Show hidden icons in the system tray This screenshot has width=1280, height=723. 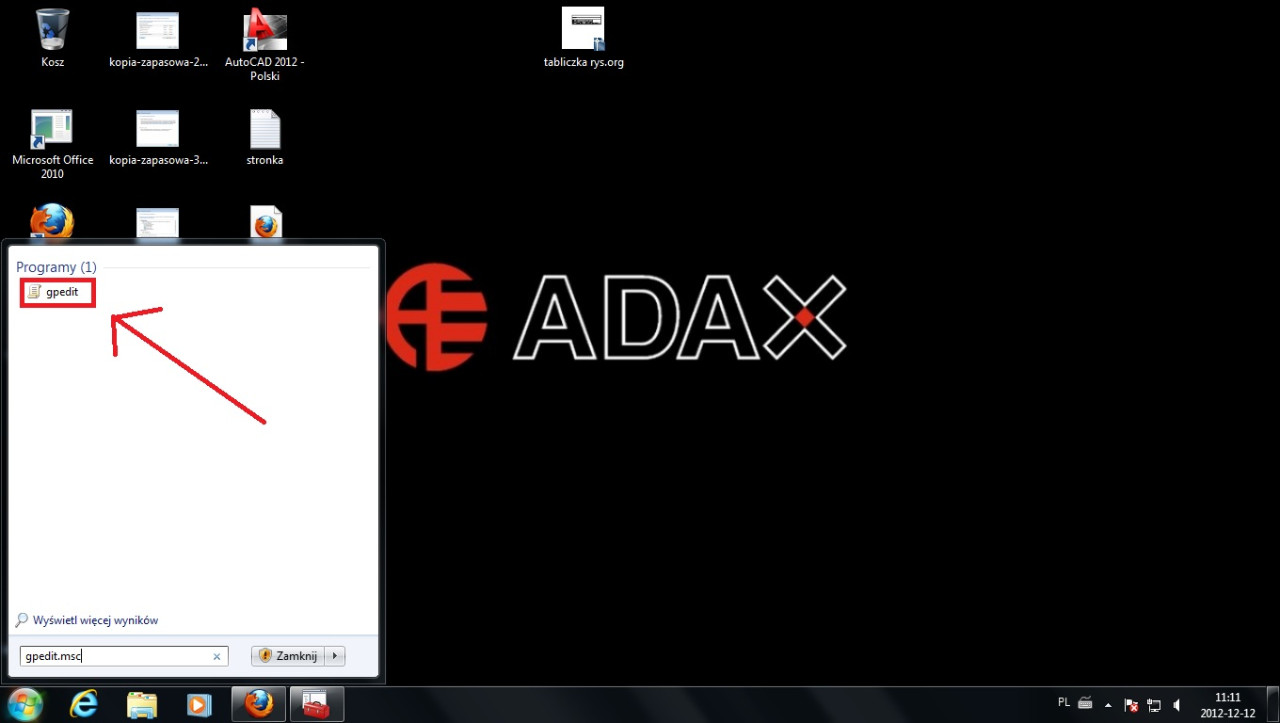[1108, 704]
